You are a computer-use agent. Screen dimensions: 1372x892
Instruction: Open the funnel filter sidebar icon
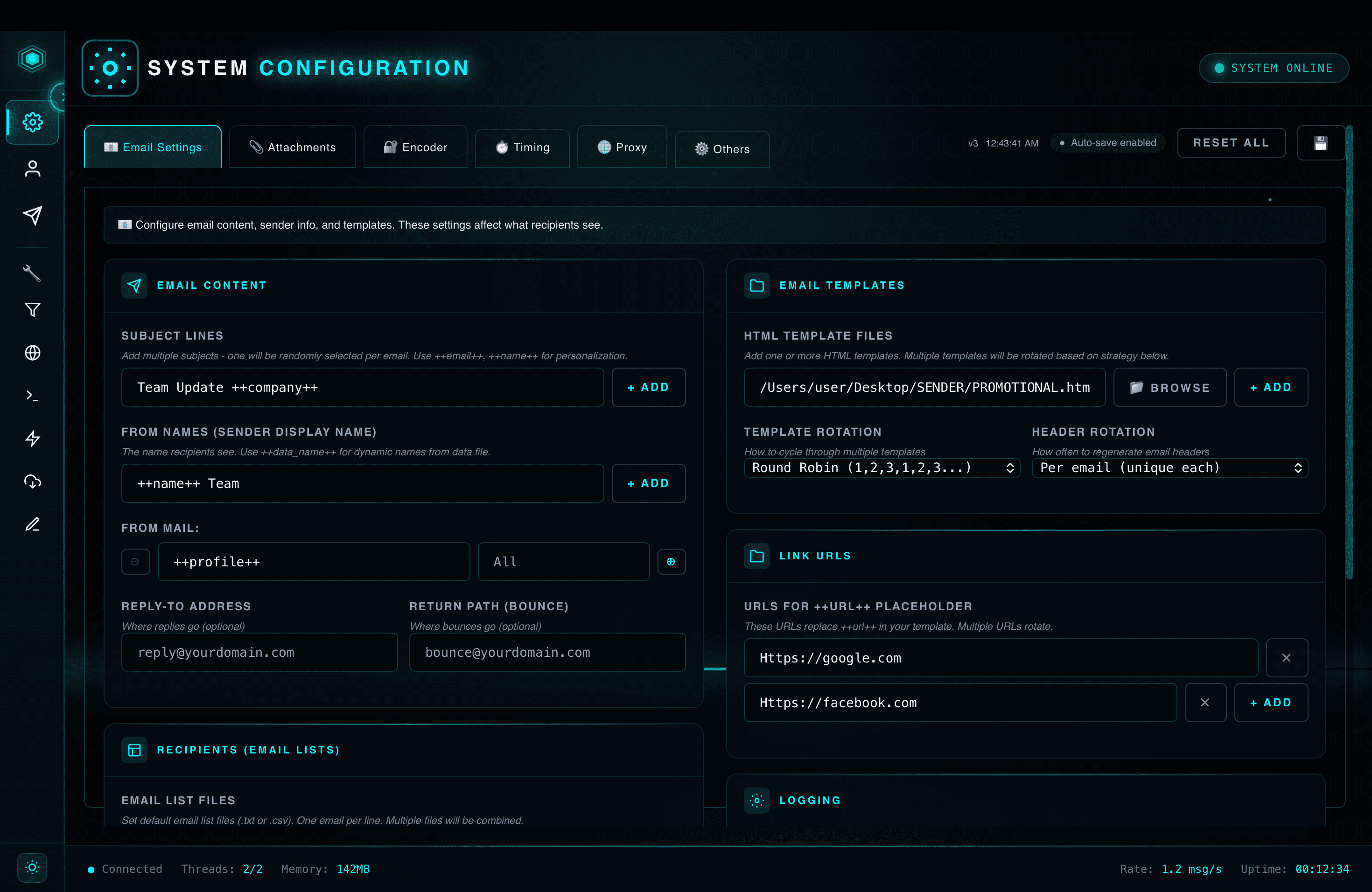click(32, 310)
